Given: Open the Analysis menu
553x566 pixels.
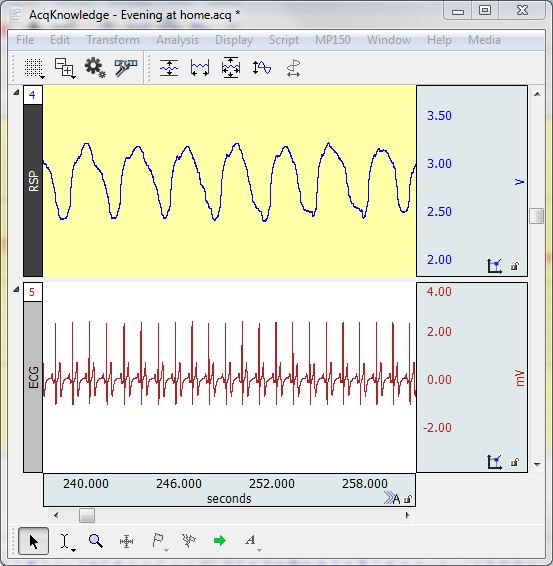Looking at the screenshot, I should click(x=178, y=40).
